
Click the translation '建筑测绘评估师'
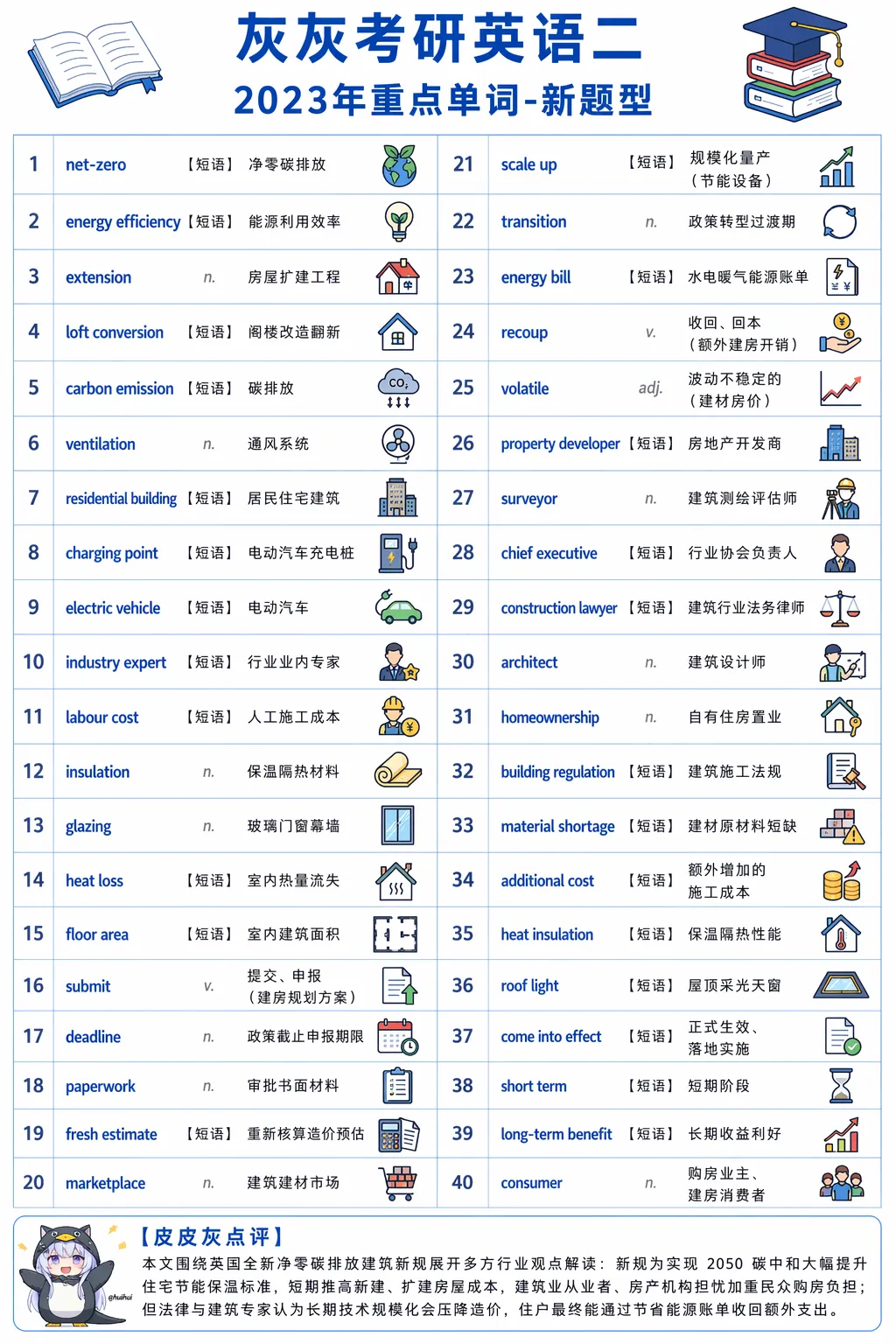pos(742,499)
